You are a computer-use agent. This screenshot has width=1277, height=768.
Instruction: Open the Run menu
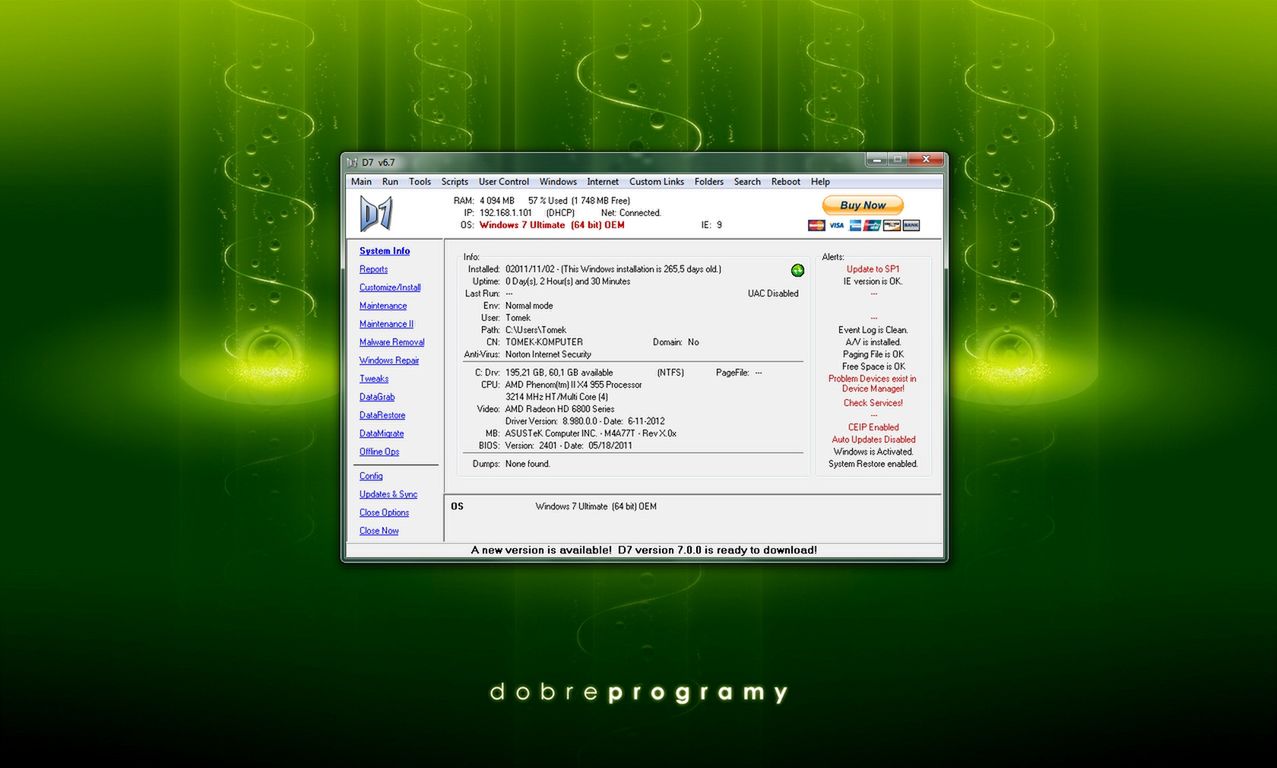pyautogui.click(x=390, y=182)
